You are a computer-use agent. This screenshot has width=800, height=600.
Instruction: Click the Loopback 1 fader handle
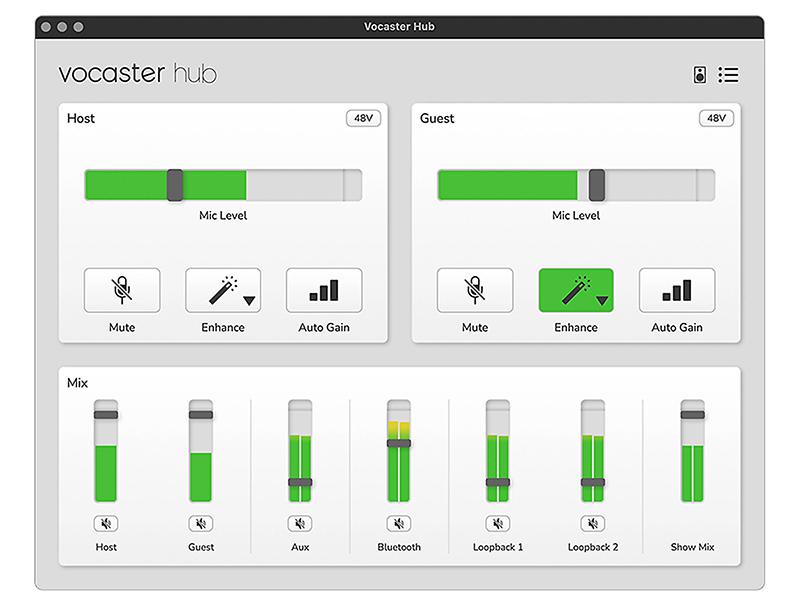pos(498,482)
